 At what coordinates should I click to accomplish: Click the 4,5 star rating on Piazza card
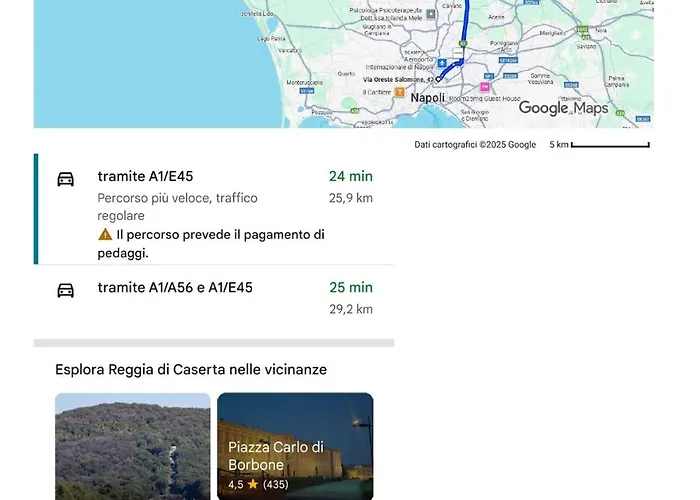(x=258, y=484)
